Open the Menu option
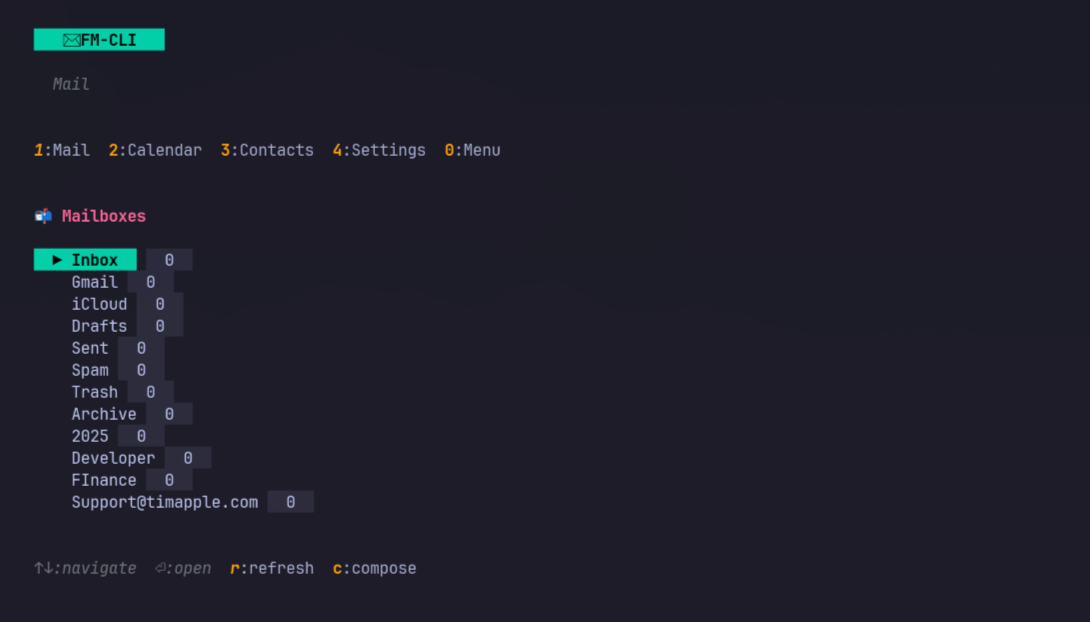This screenshot has height=622, width=1090. tap(473, 150)
